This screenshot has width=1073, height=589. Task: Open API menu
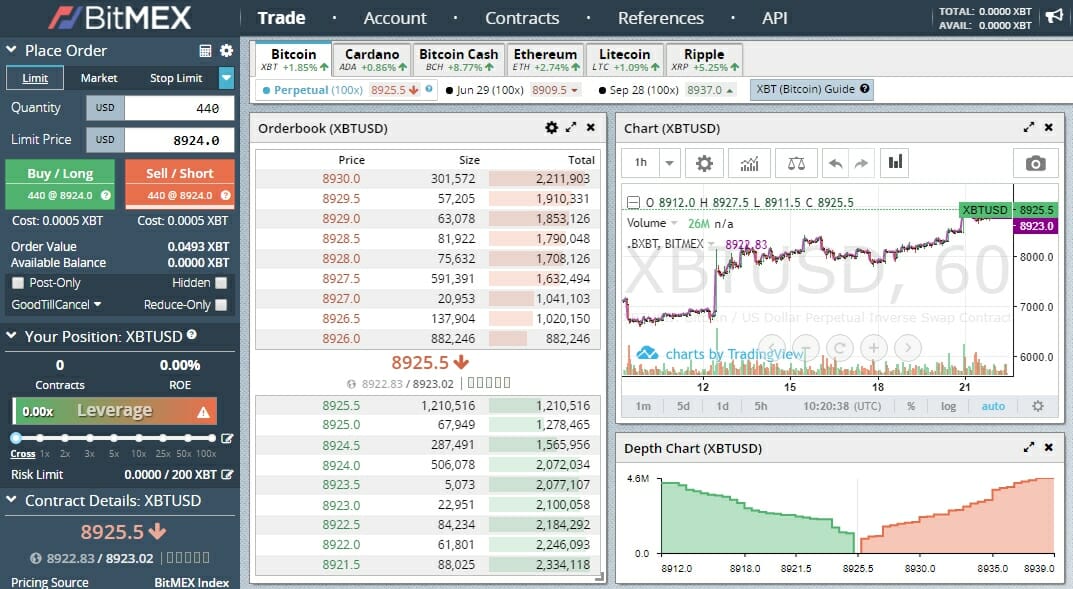pos(775,18)
